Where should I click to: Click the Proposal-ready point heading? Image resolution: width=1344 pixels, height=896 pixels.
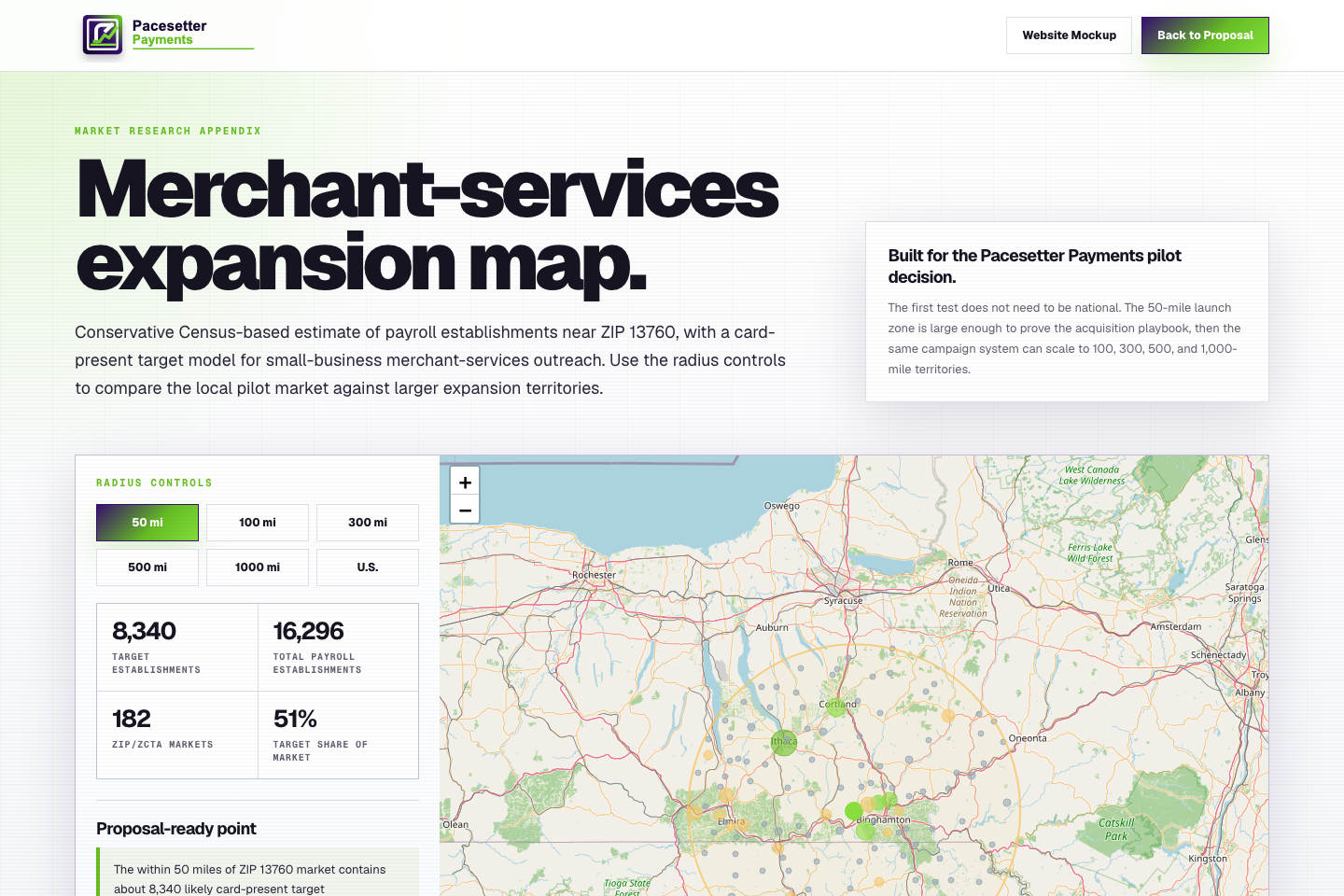pyautogui.click(x=176, y=829)
